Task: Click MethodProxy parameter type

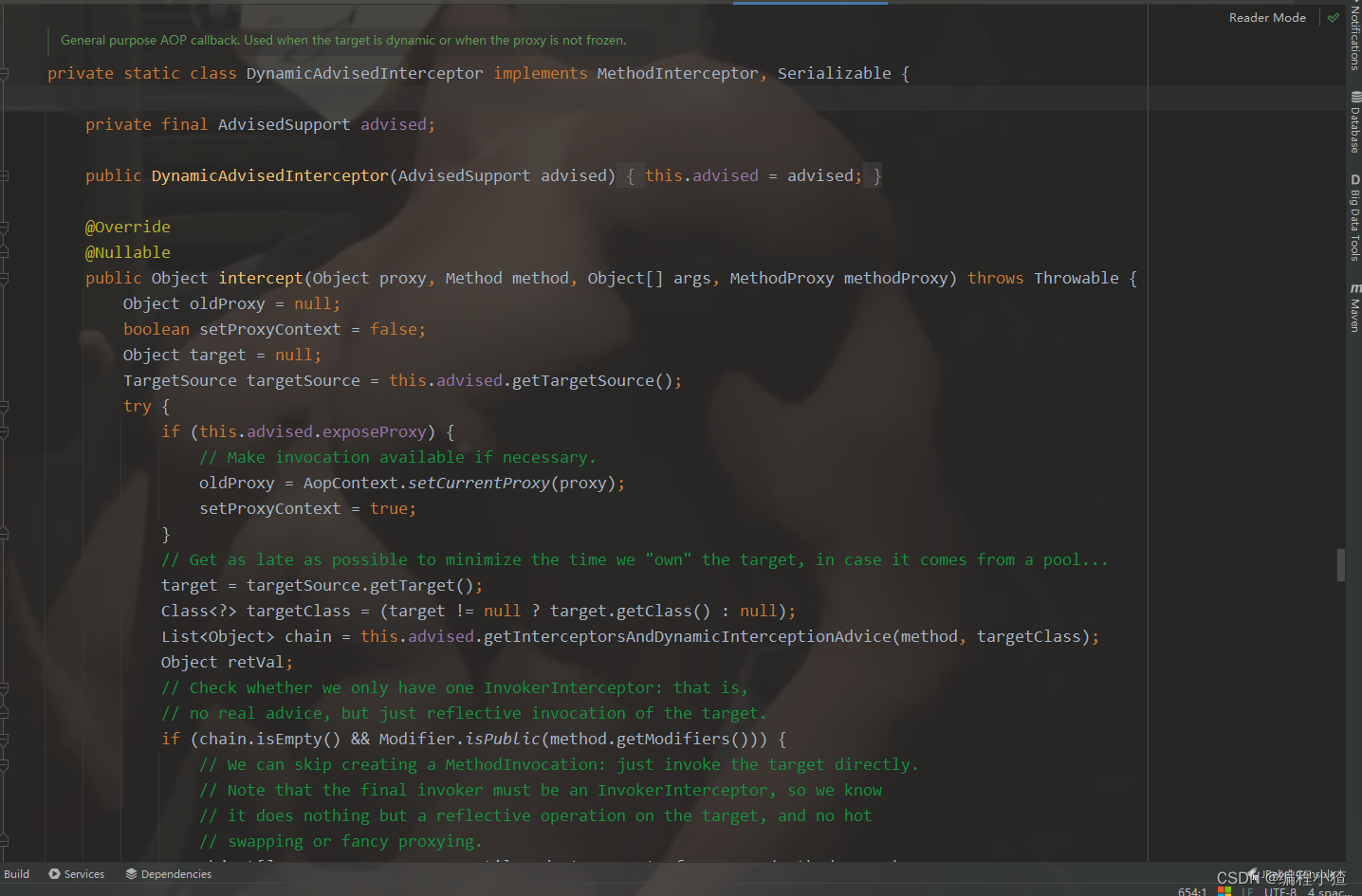Action: coord(782,279)
